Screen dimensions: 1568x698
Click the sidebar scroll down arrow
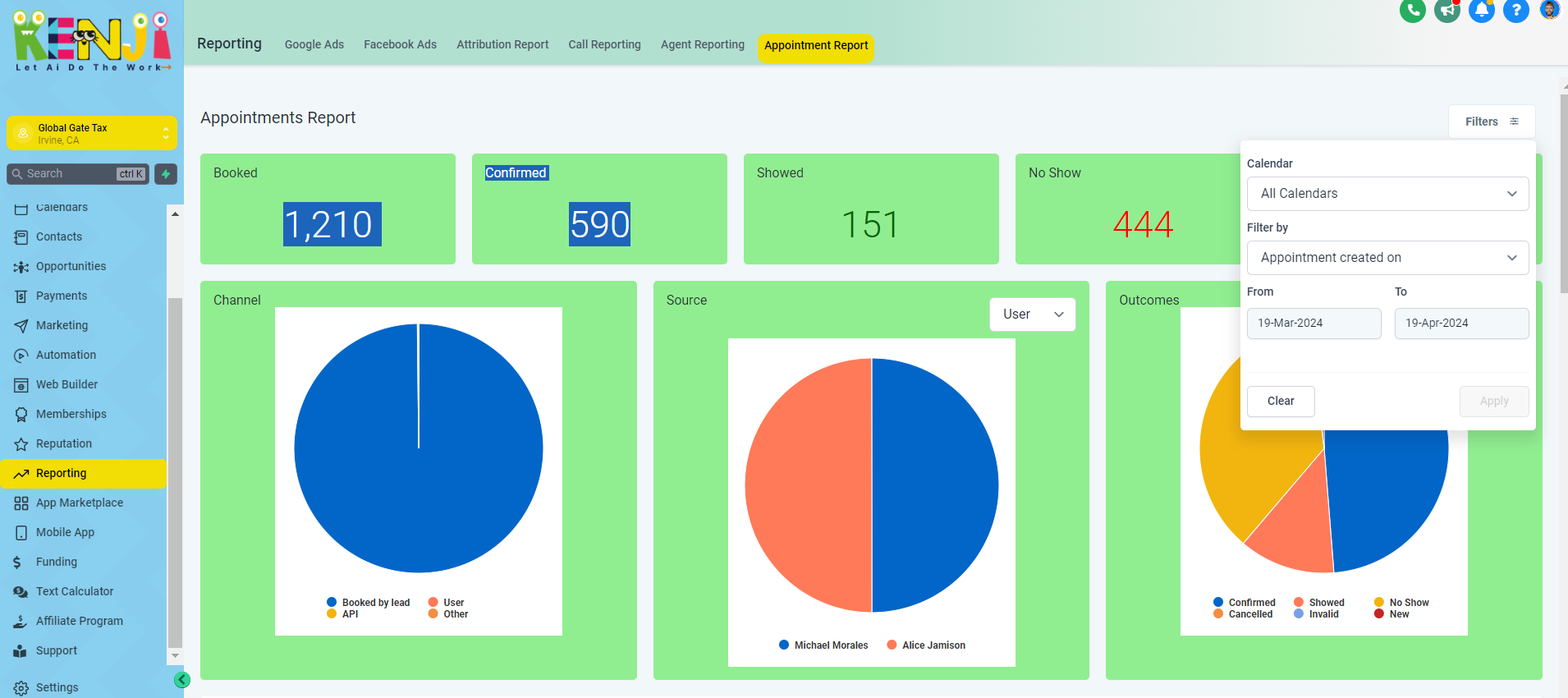click(x=175, y=656)
